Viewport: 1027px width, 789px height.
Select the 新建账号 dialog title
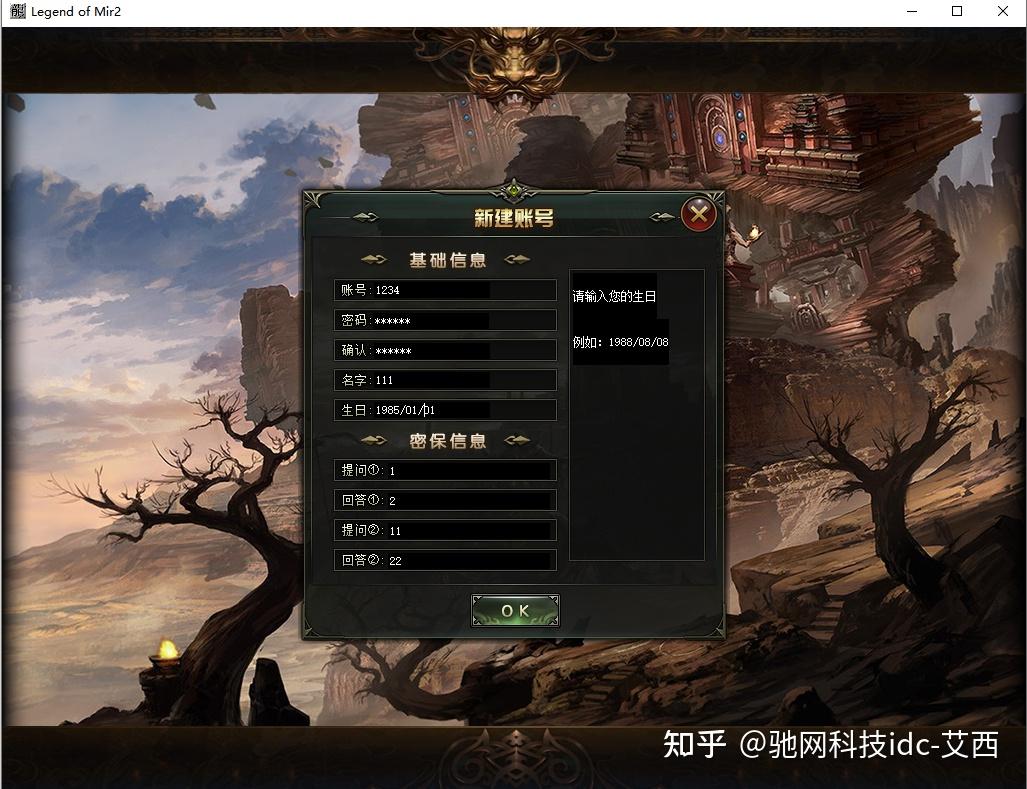pyautogui.click(x=514, y=217)
